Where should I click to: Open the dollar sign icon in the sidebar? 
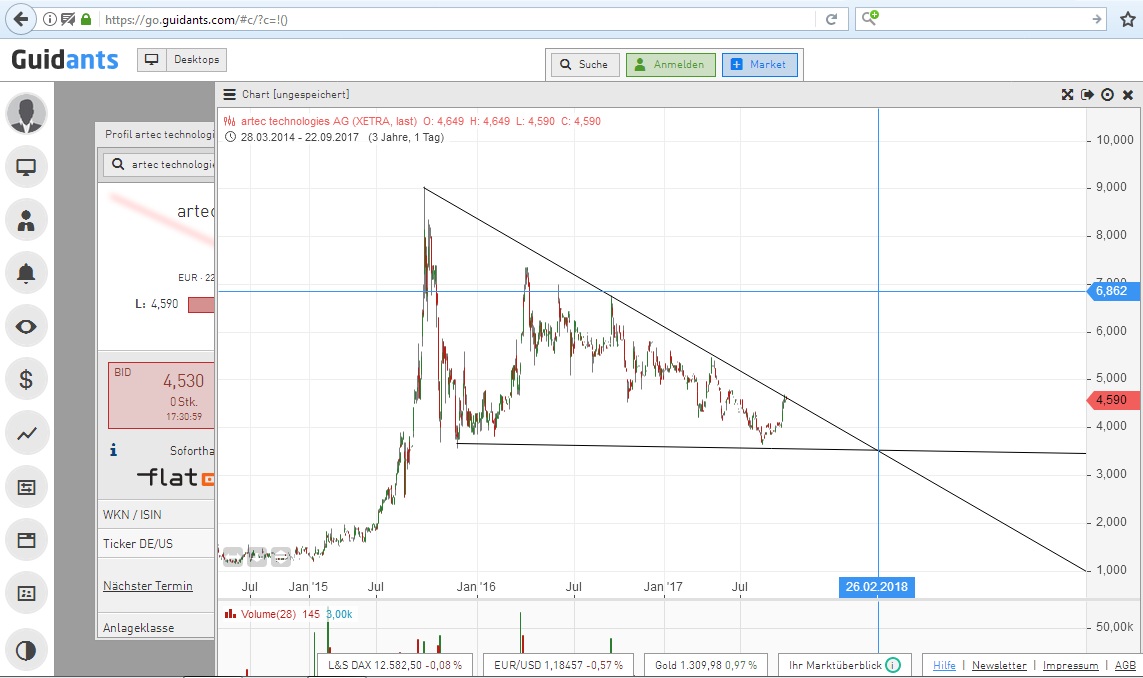coord(26,380)
